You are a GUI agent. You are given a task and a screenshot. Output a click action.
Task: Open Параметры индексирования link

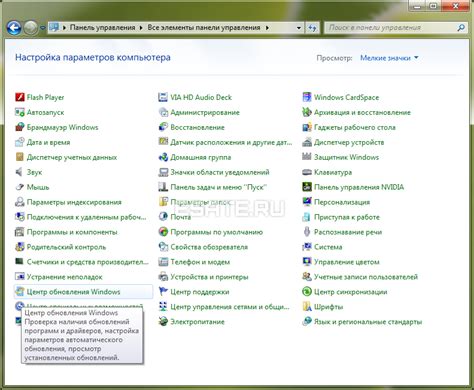pyautogui.click(x=74, y=202)
